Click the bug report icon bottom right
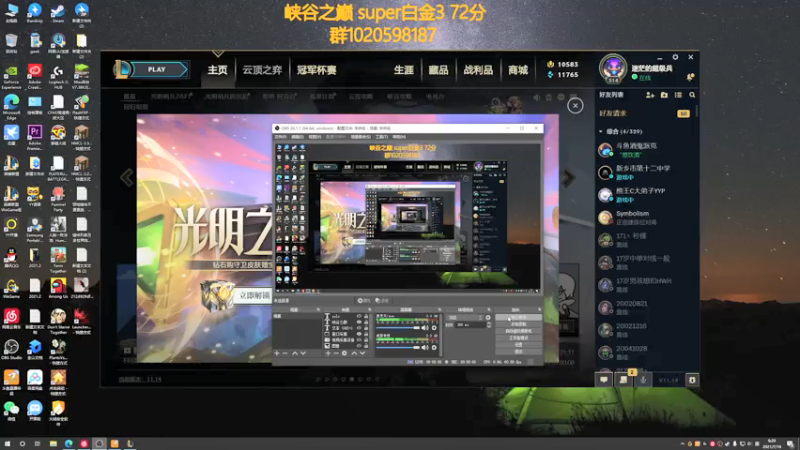The height and width of the screenshot is (450, 800). point(692,380)
